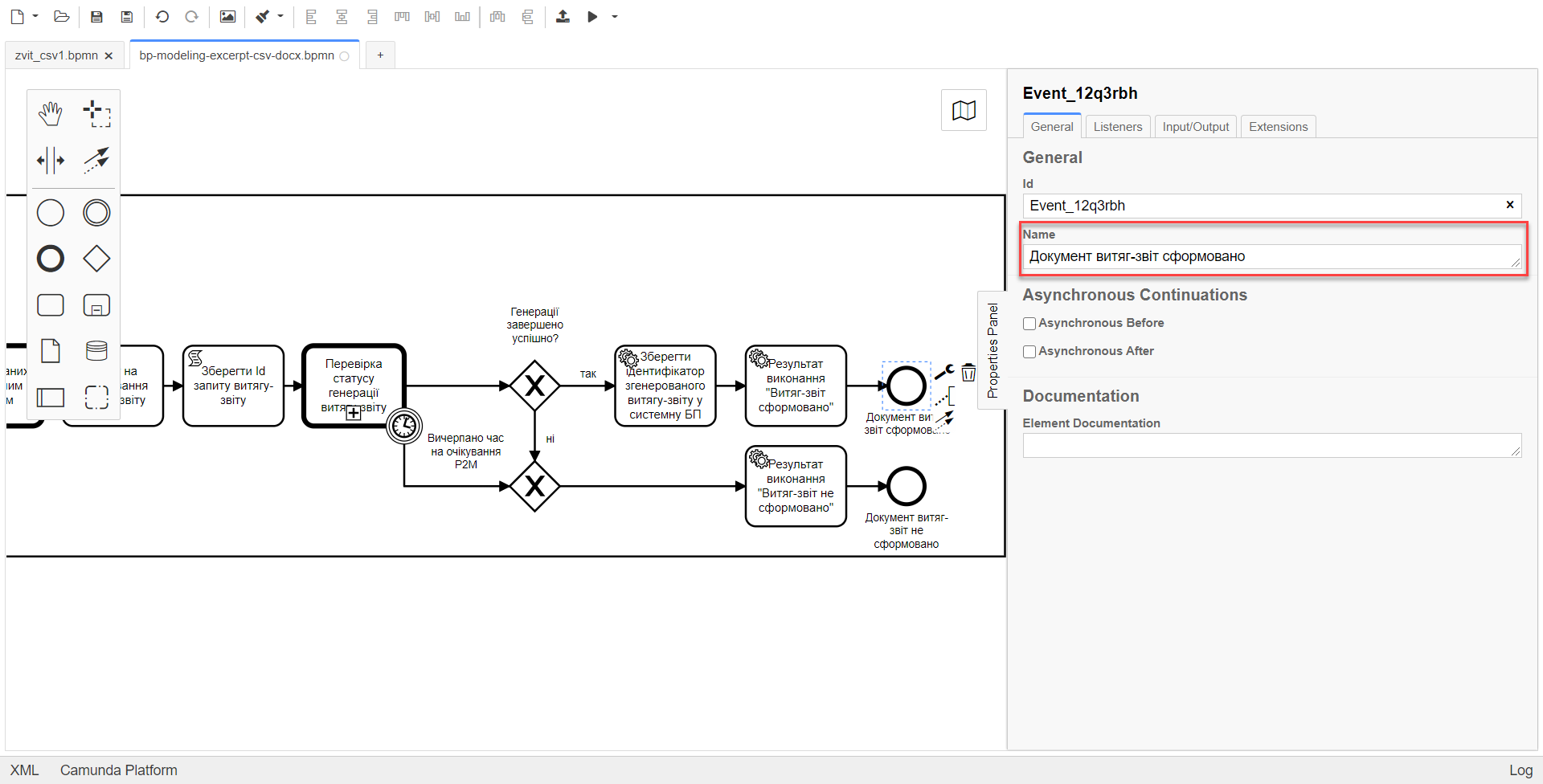
Task: Open the General properties tab
Action: [1052, 127]
